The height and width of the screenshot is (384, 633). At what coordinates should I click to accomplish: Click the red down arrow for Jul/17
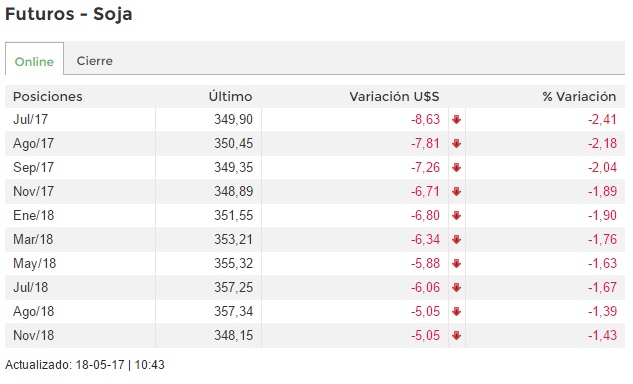click(457, 120)
